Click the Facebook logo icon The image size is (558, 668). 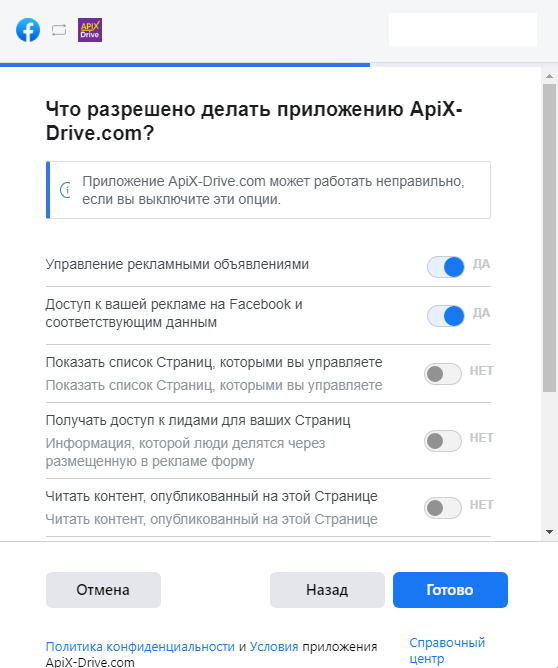pos(28,30)
